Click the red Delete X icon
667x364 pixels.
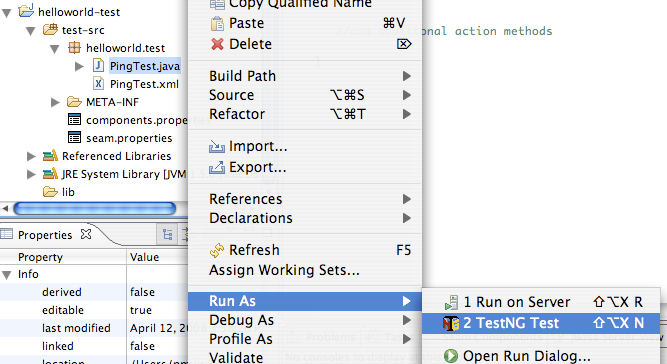tap(217, 44)
